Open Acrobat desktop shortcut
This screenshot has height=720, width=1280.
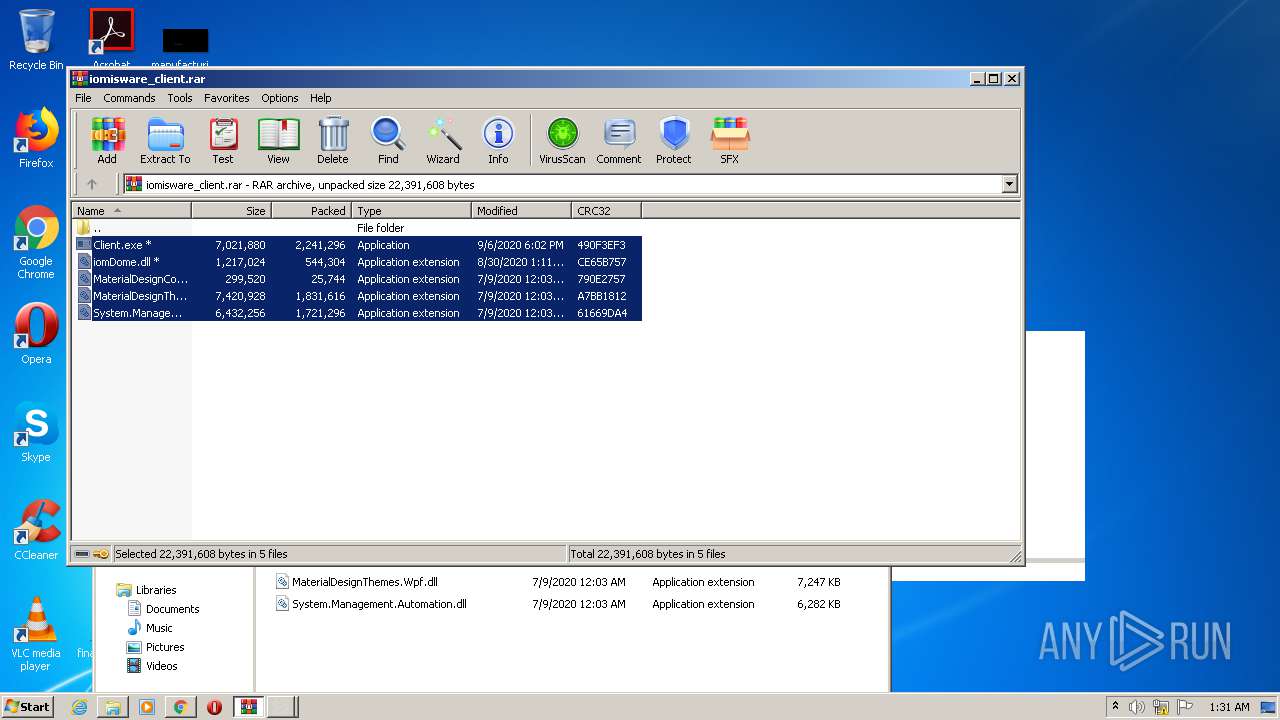coord(111,38)
